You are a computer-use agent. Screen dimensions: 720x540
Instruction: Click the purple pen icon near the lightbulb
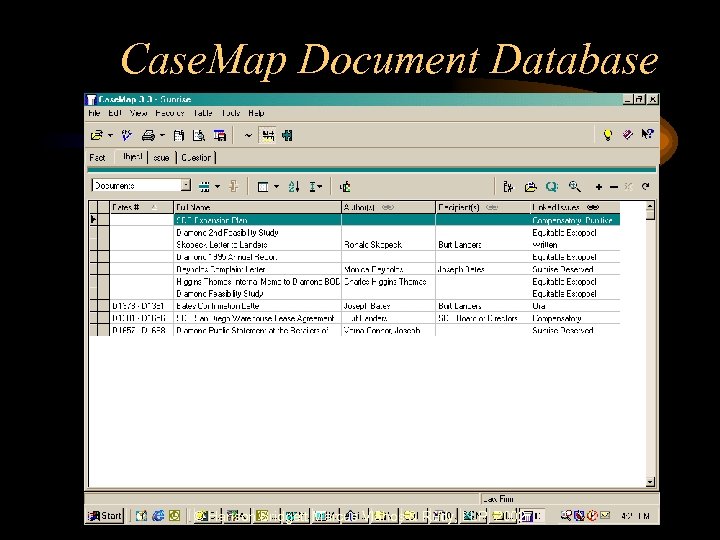[x=627, y=135]
